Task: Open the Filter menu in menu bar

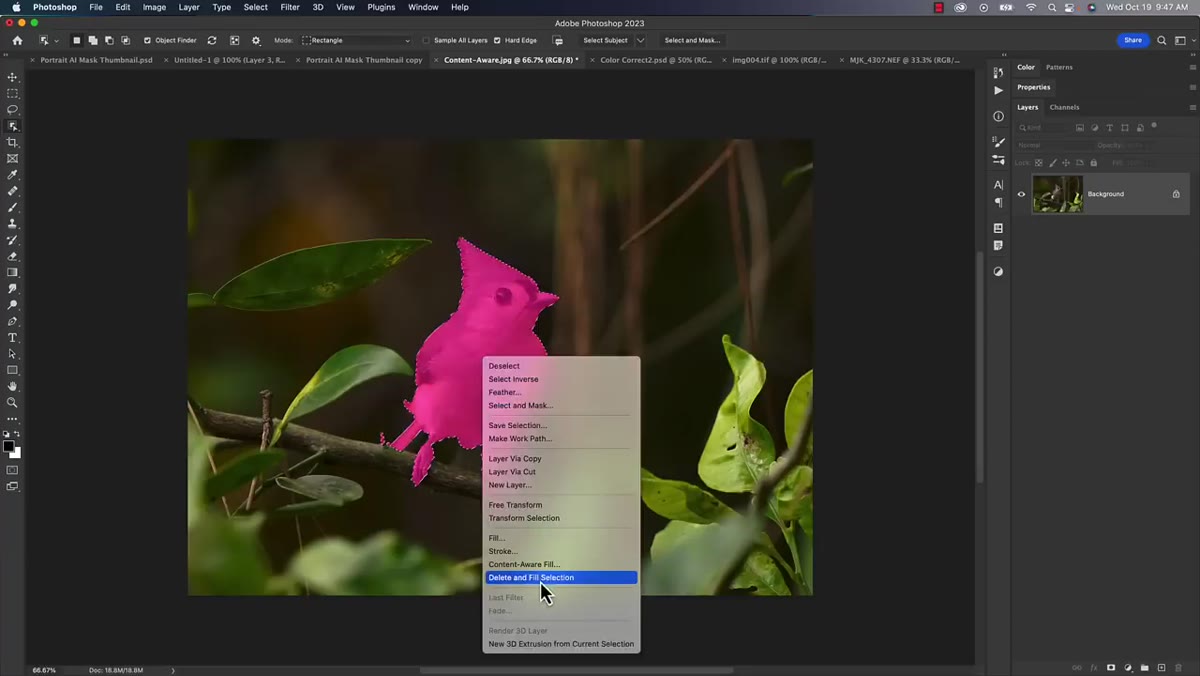Action: tap(290, 7)
